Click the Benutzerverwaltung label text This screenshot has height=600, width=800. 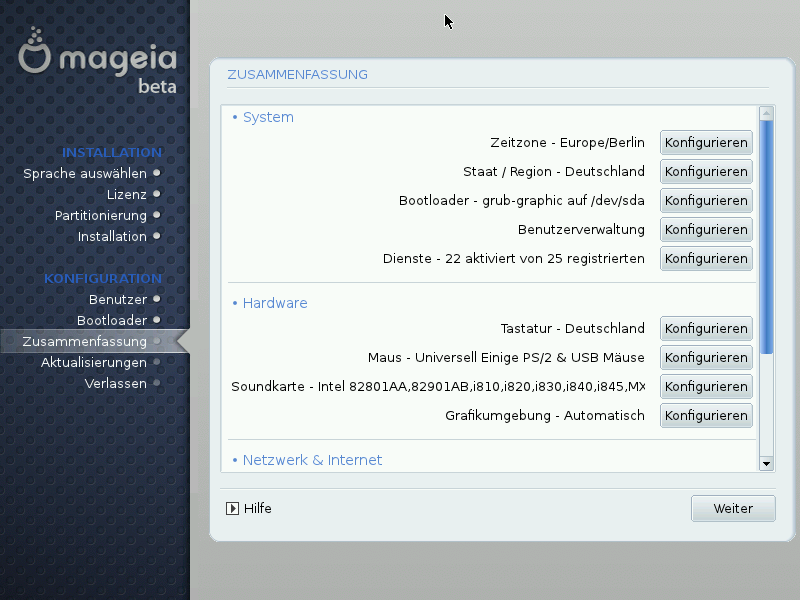[581, 230]
